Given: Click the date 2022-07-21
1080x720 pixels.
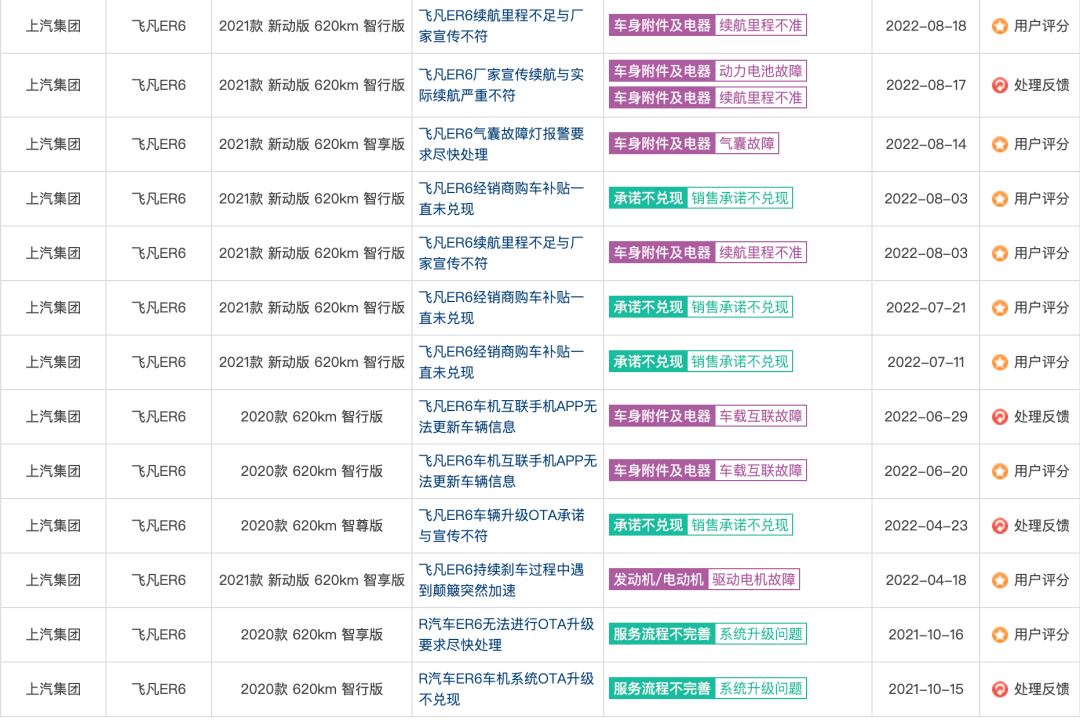Looking at the screenshot, I should click(x=926, y=308).
